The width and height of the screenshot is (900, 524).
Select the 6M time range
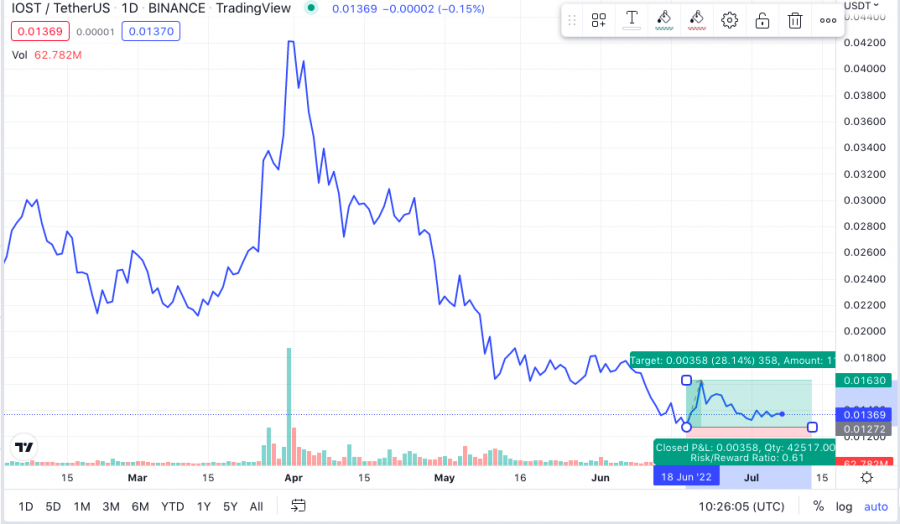(x=140, y=506)
